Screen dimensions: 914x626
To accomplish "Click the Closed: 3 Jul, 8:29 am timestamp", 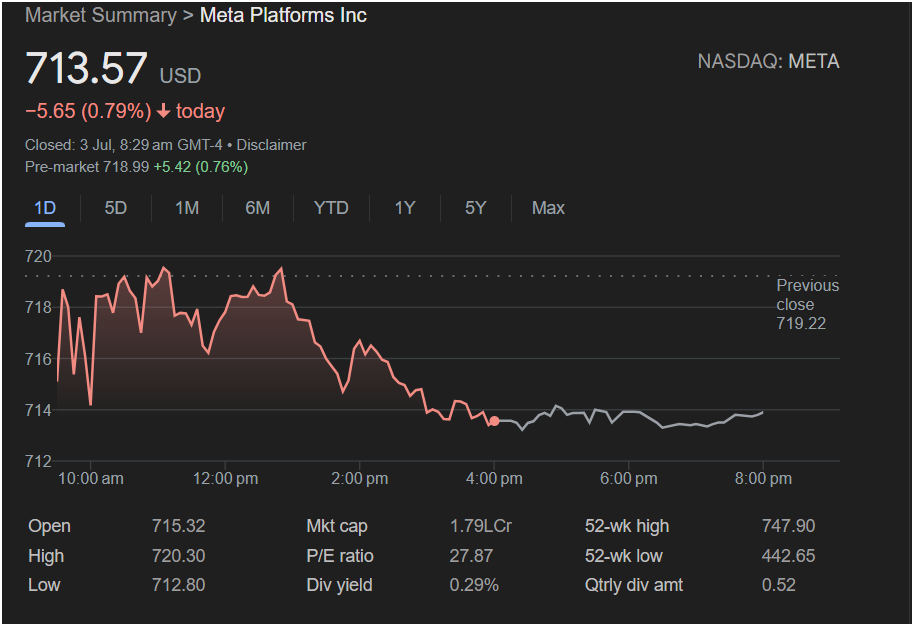I will coord(124,145).
